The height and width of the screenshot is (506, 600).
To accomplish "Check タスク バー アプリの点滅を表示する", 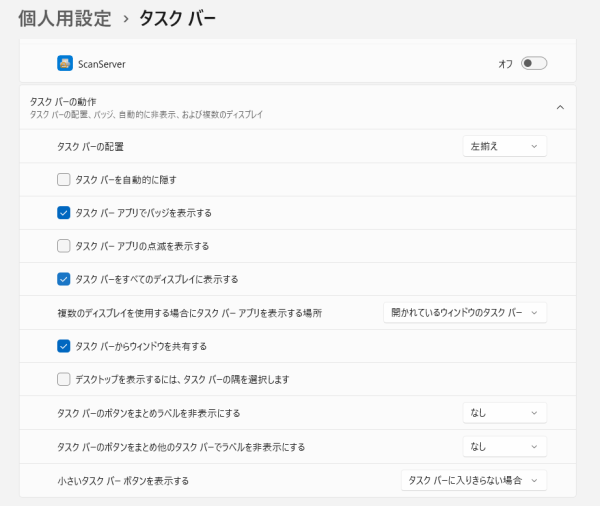I will tap(64, 246).
